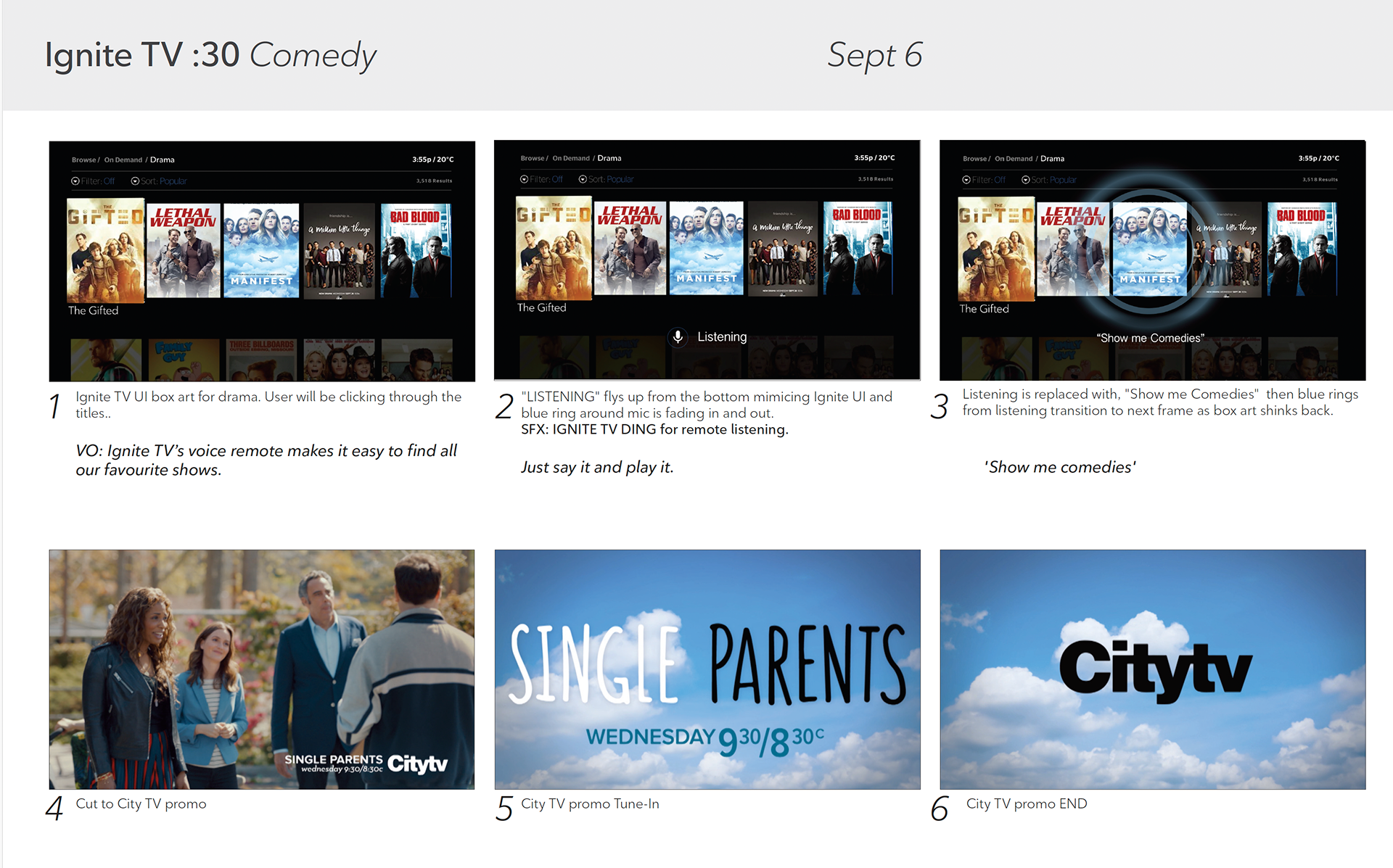Go to On Demand breadcrumb in frame 2
Screen dimensions: 1393x868
pyautogui.click(x=571, y=158)
